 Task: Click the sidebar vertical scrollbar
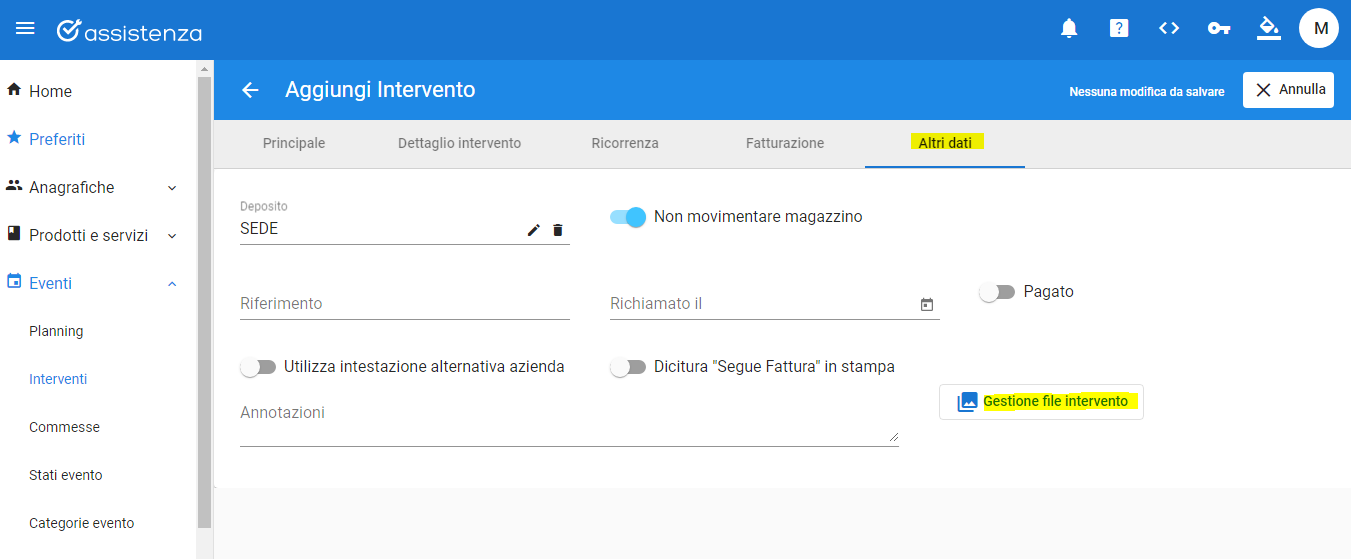point(204,300)
